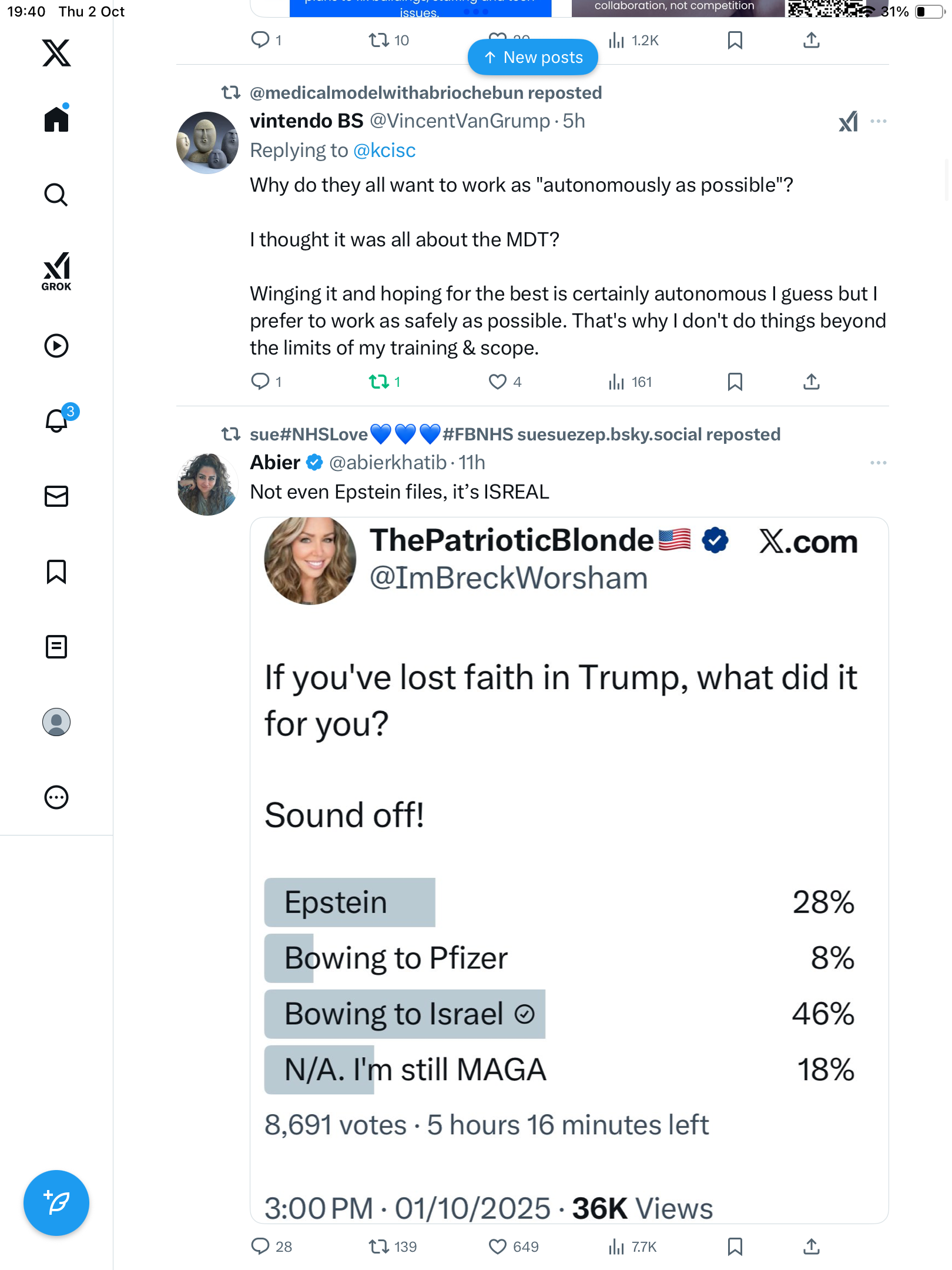Image resolution: width=952 pixels, height=1270 pixels.
Task: Open the search magnifier in sidebar
Action: tap(56, 195)
